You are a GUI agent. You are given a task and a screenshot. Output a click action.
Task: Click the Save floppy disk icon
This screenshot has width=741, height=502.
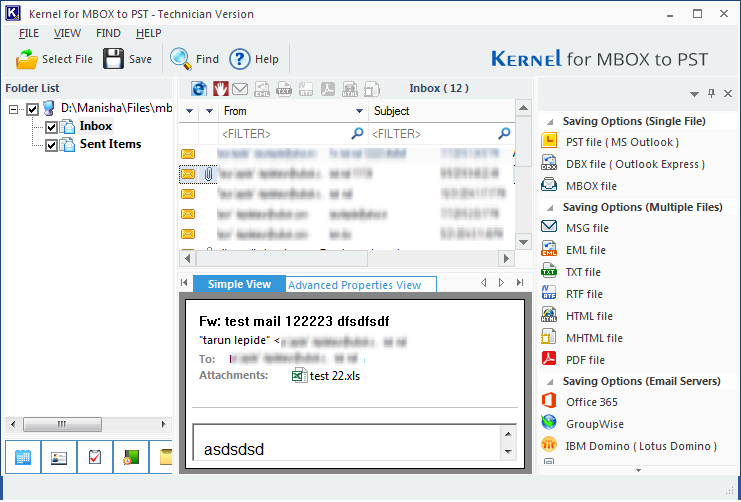[x=113, y=59]
